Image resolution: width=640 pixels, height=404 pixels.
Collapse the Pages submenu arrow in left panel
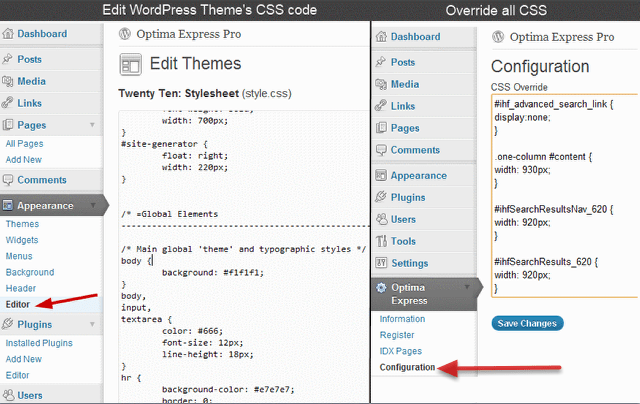coord(92,125)
